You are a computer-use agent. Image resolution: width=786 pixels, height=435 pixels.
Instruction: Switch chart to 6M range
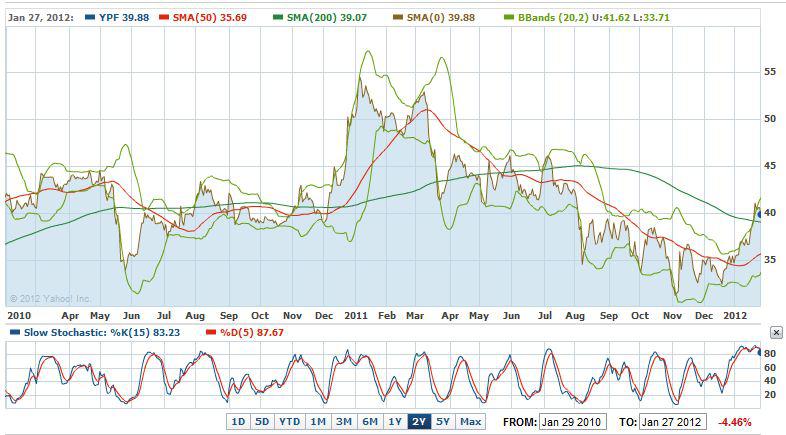(x=369, y=422)
